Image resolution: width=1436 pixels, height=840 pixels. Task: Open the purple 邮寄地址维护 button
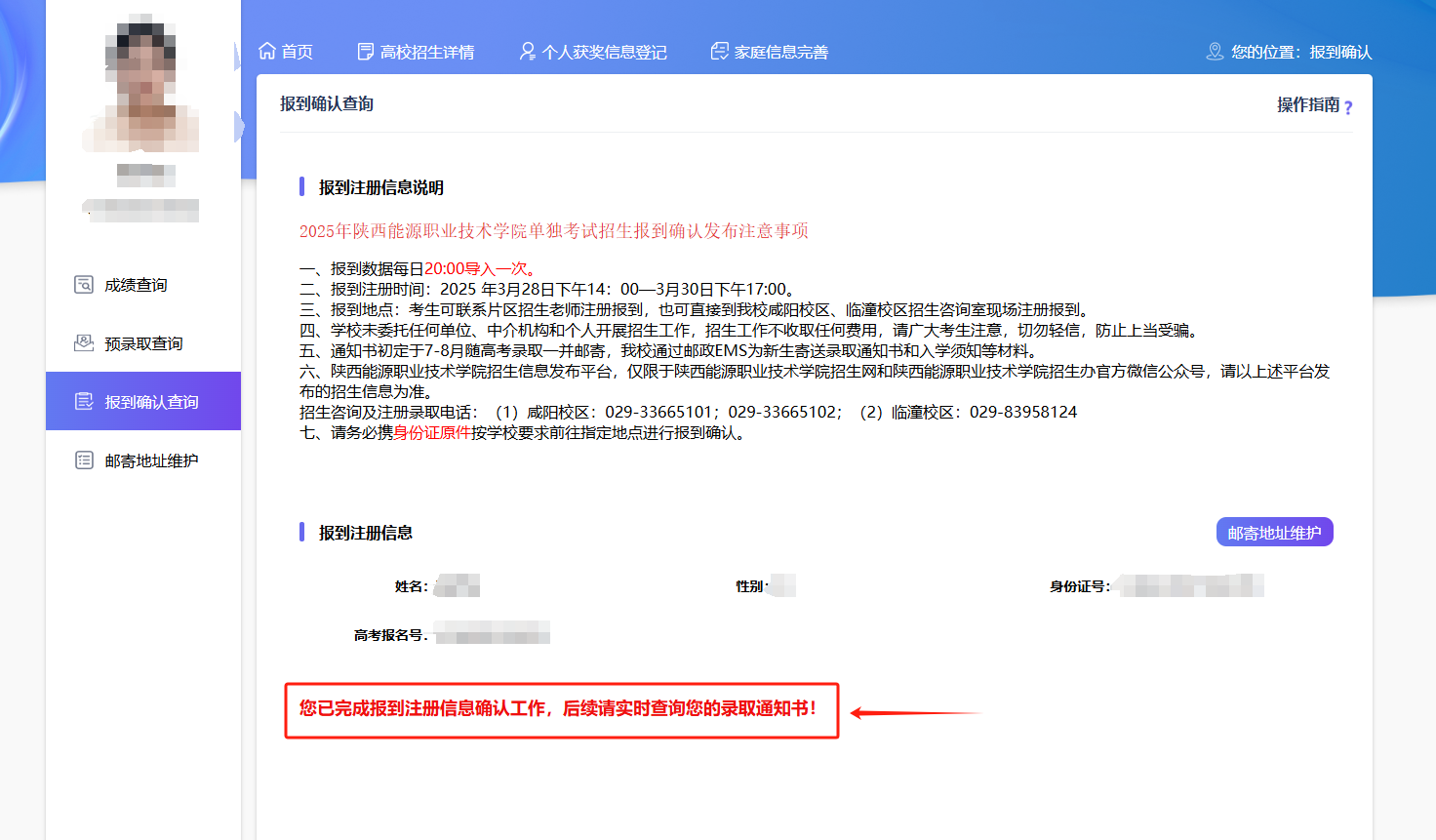pos(1274,531)
